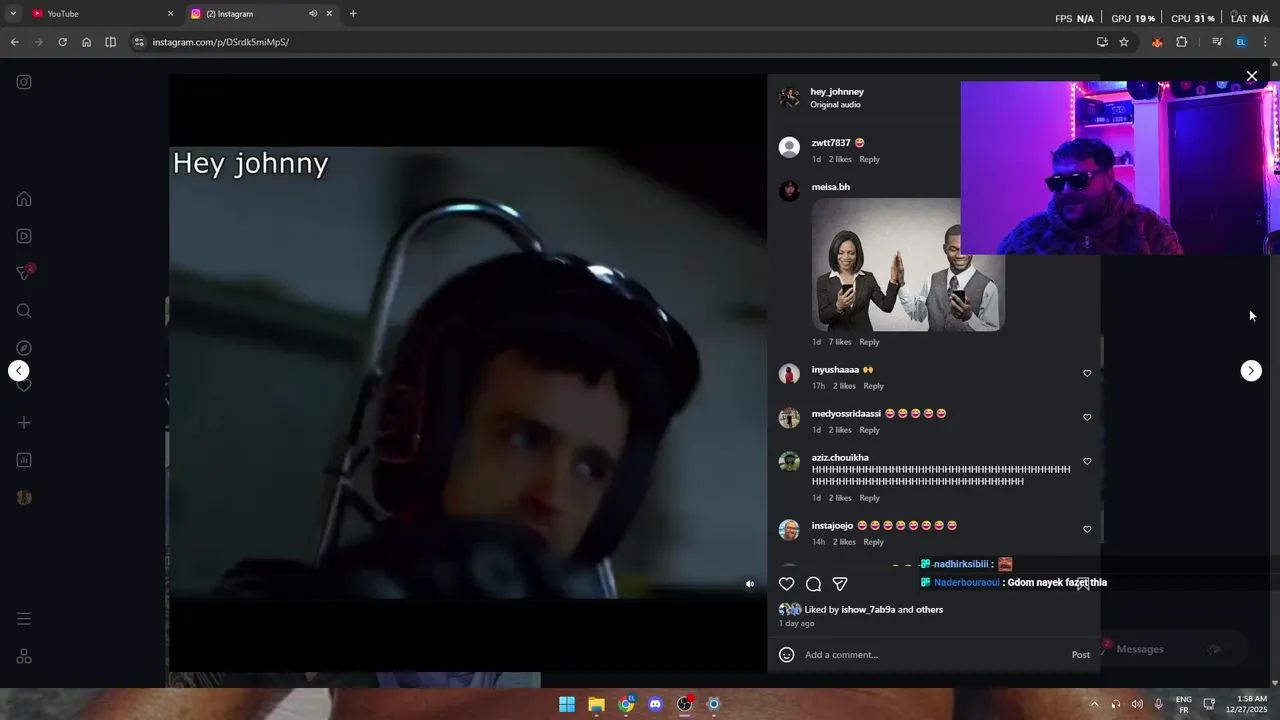Mute the Instagram tab audio icon
This screenshot has width=1280, height=720.
(x=313, y=14)
